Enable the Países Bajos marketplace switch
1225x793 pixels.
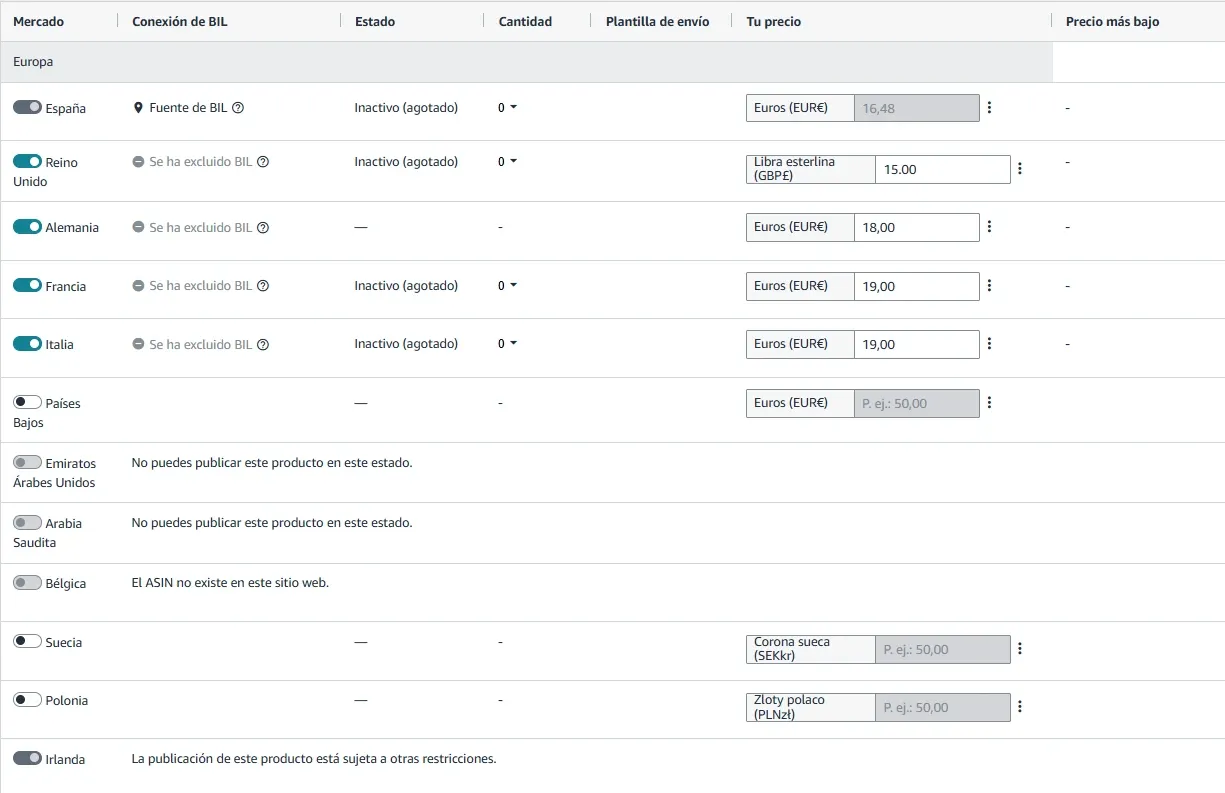(27, 402)
